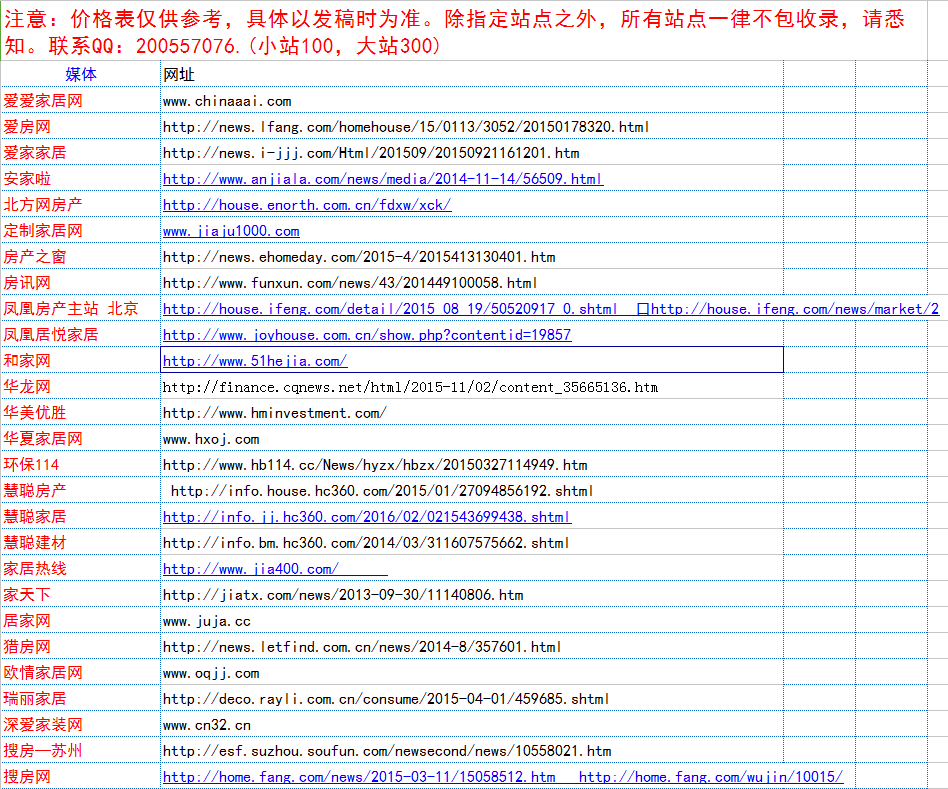Select the 定制家居网 media cell
The image size is (948, 789).
click(x=80, y=230)
